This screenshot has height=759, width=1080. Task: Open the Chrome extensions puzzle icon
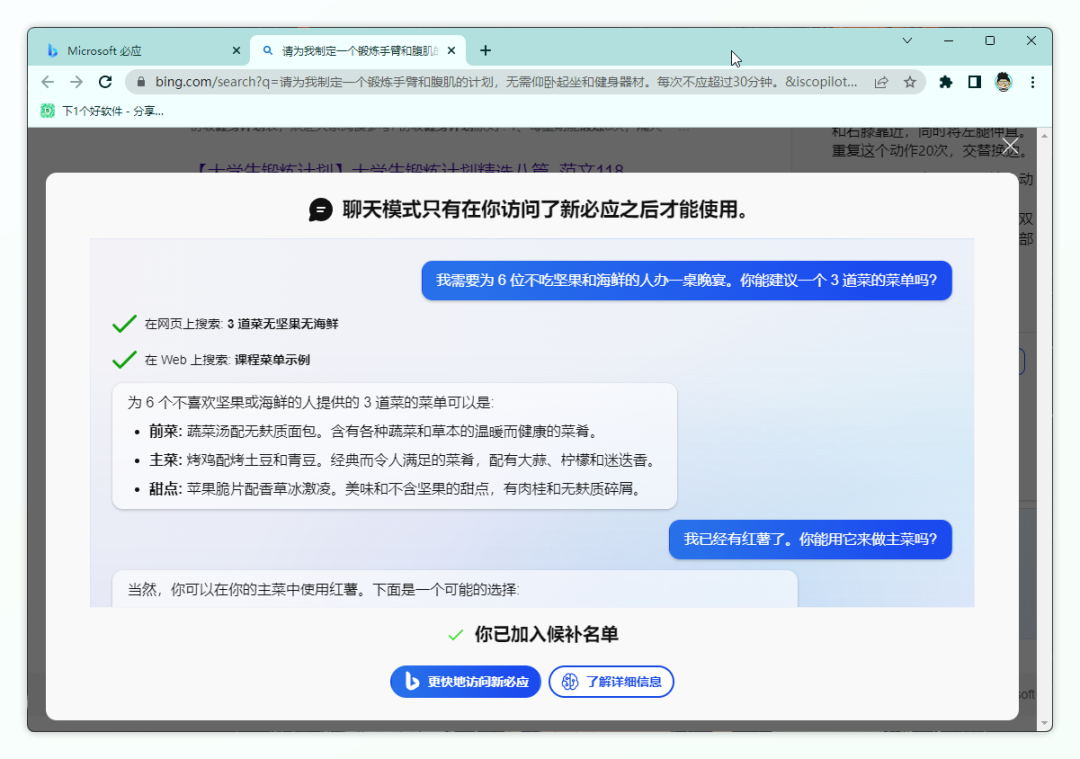point(945,82)
